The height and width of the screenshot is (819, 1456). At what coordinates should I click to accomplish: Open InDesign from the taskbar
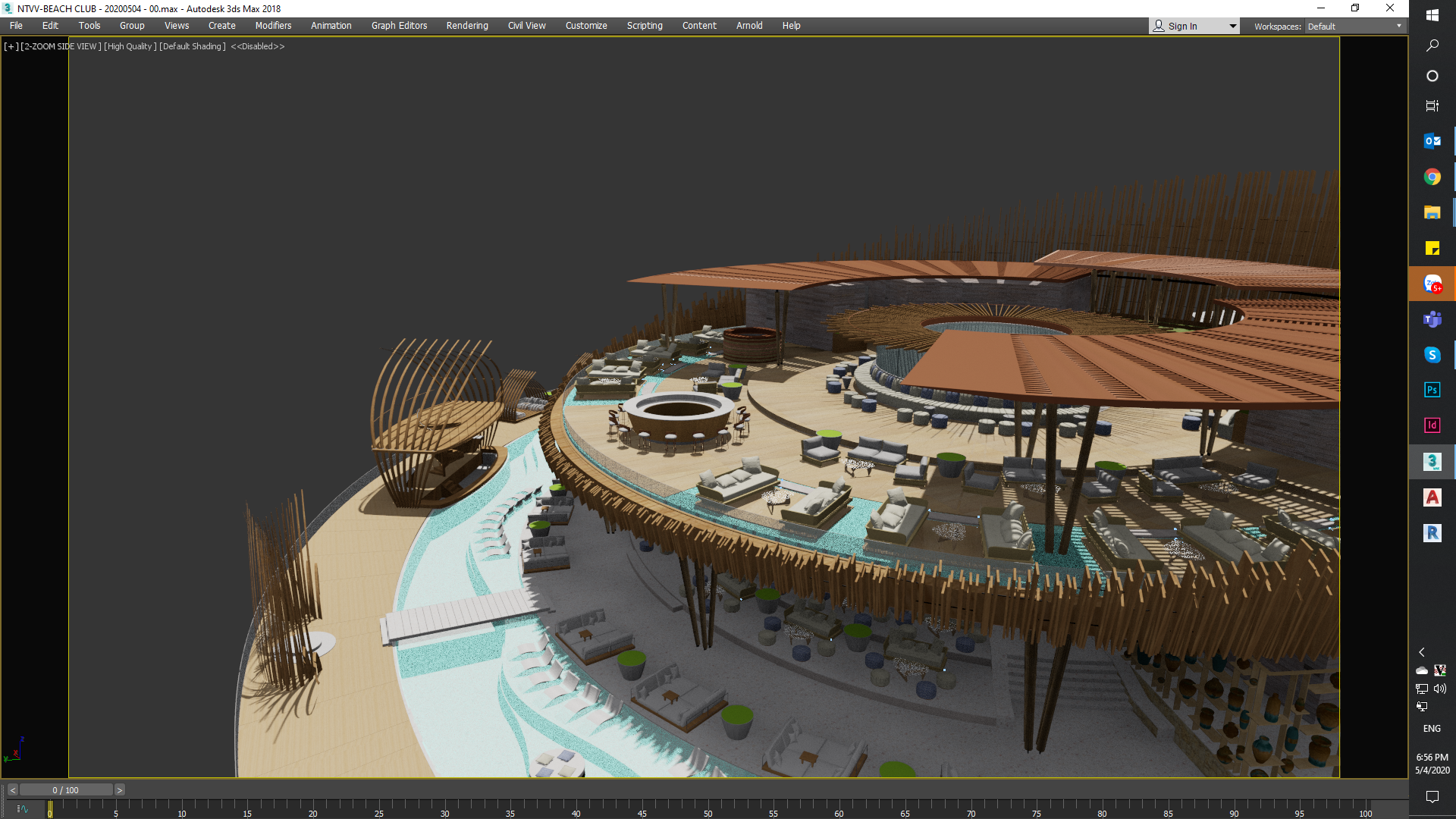click(x=1432, y=425)
